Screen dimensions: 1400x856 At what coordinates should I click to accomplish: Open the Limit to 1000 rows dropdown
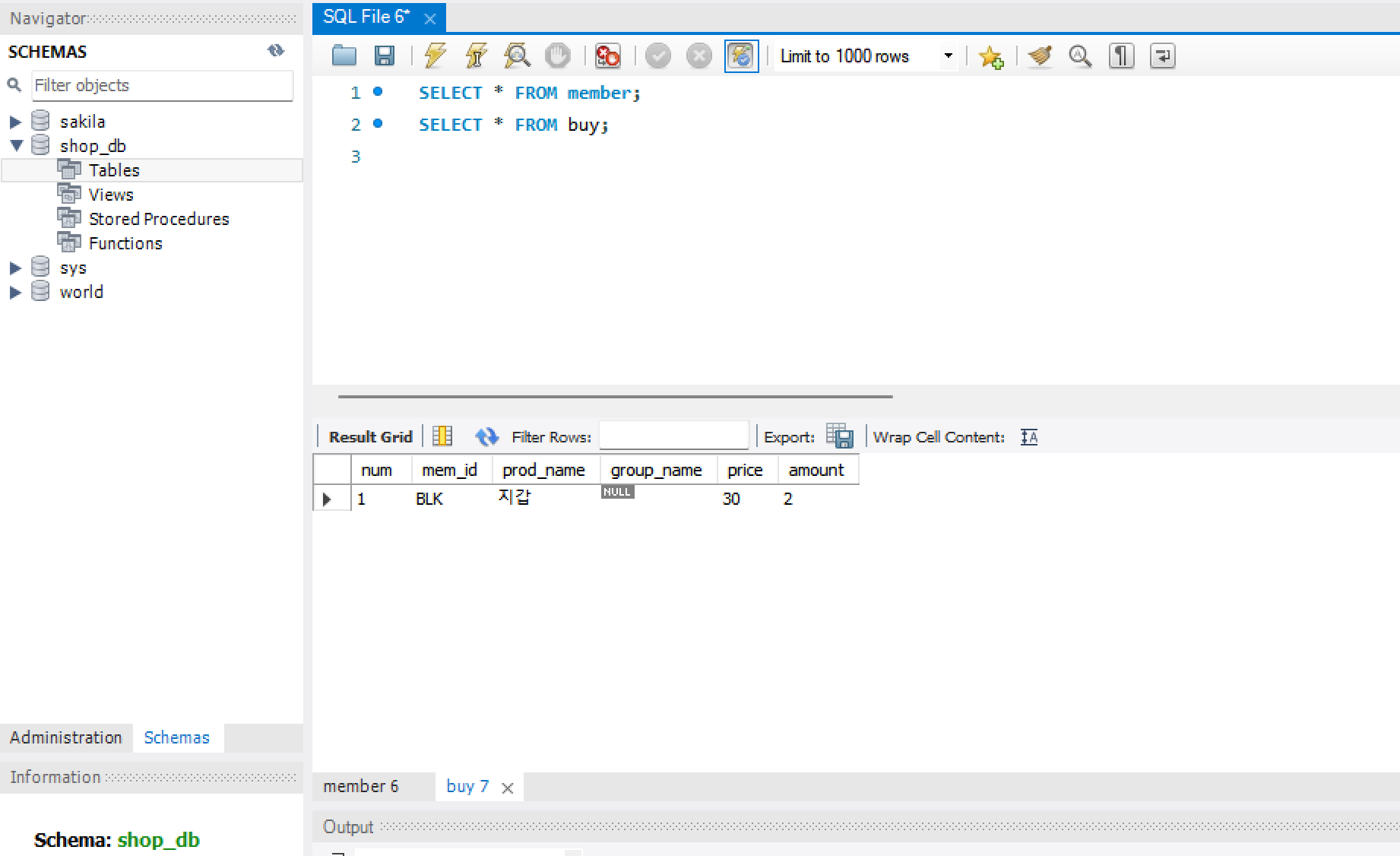pos(948,55)
